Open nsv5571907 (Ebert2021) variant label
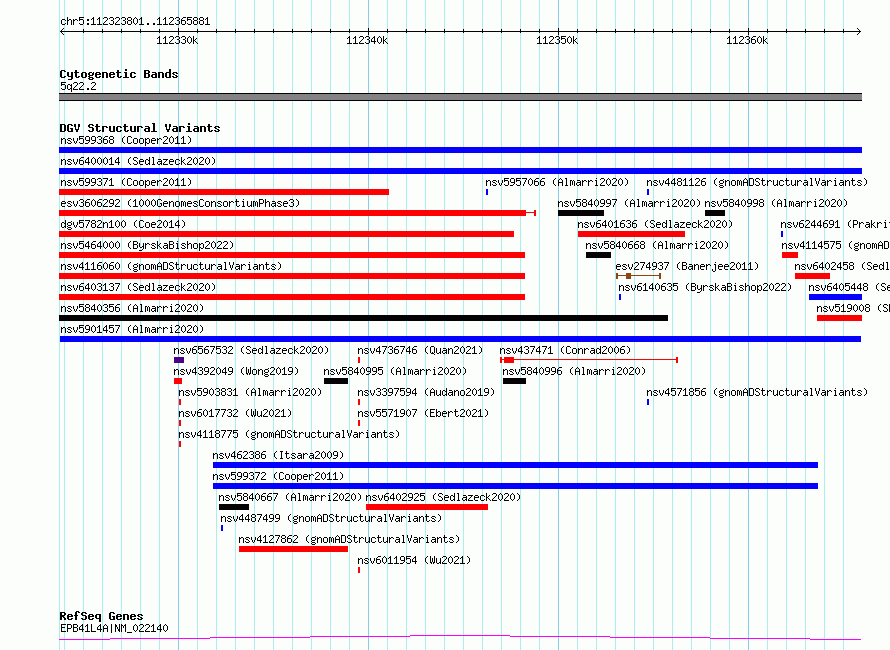Viewport: 890px width, 650px height. pyautogui.click(x=423, y=413)
